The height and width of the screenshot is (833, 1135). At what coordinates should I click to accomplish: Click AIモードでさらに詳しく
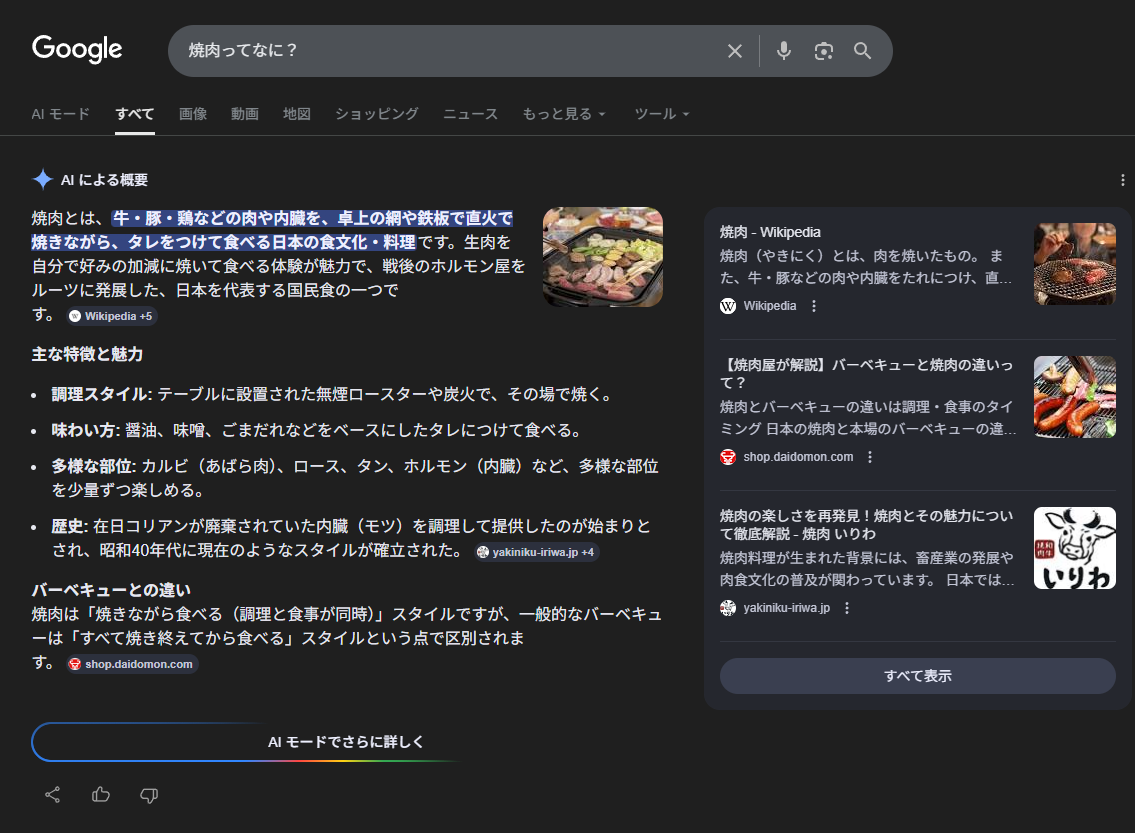(x=345, y=742)
